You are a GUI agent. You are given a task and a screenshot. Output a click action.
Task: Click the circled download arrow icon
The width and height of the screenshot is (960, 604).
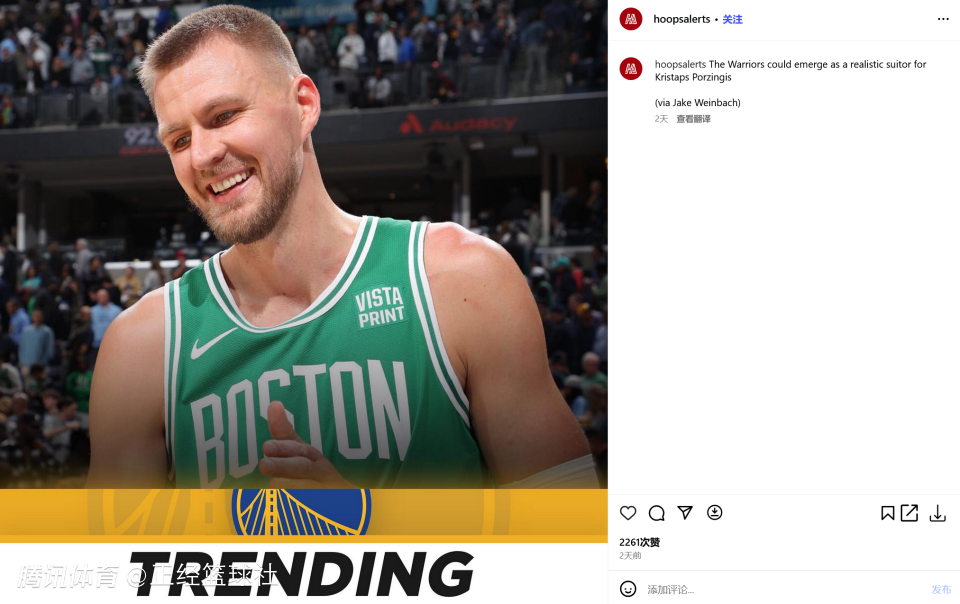point(714,512)
